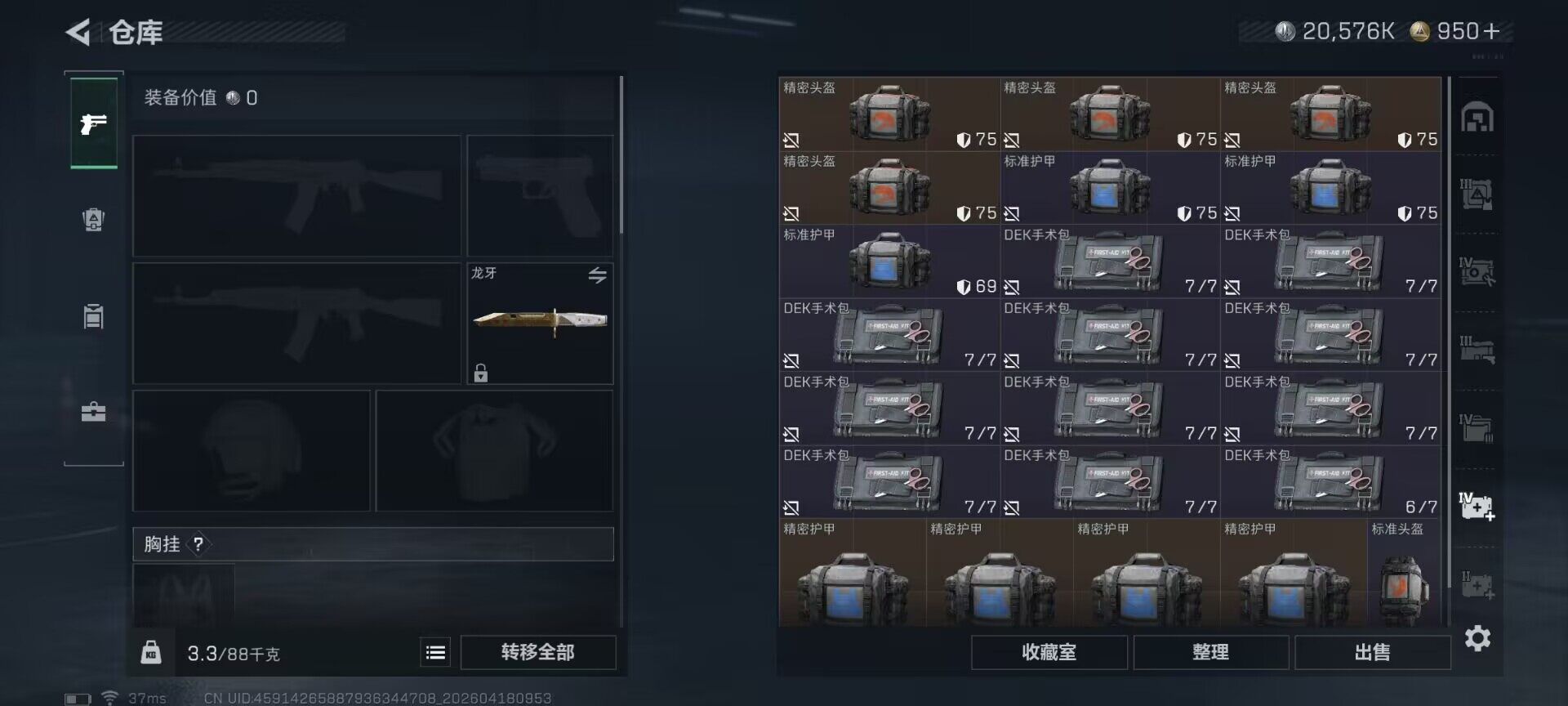Select the DEK手术包 showing 6/7 uses
The width and height of the screenshot is (1568, 706).
pos(1330,482)
